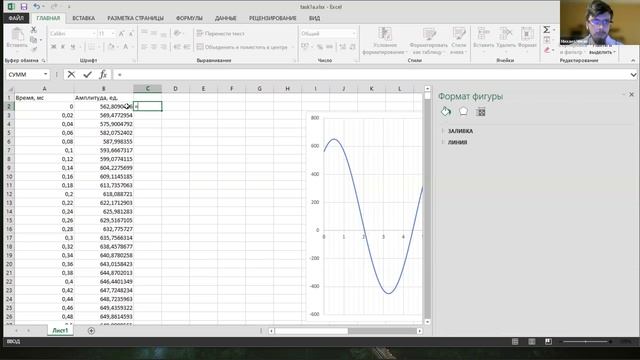Open the Форматировать как таблицу dropdown
Screen dimensions: 640x360
pyautogui.click(x=428, y=41)
